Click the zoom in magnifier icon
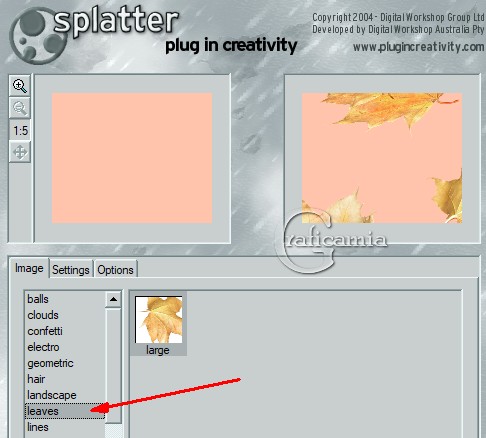Screen dimensions: 486x438 (x=20, y=86)
